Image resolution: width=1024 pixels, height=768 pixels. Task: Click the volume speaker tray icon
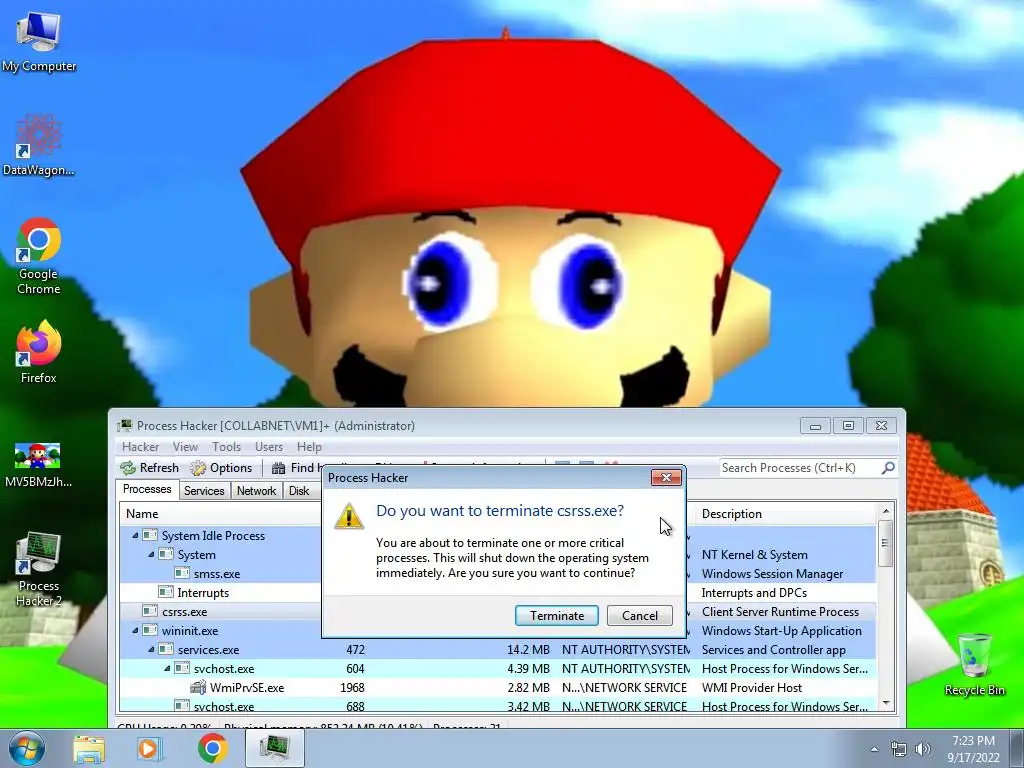[923, 749]
